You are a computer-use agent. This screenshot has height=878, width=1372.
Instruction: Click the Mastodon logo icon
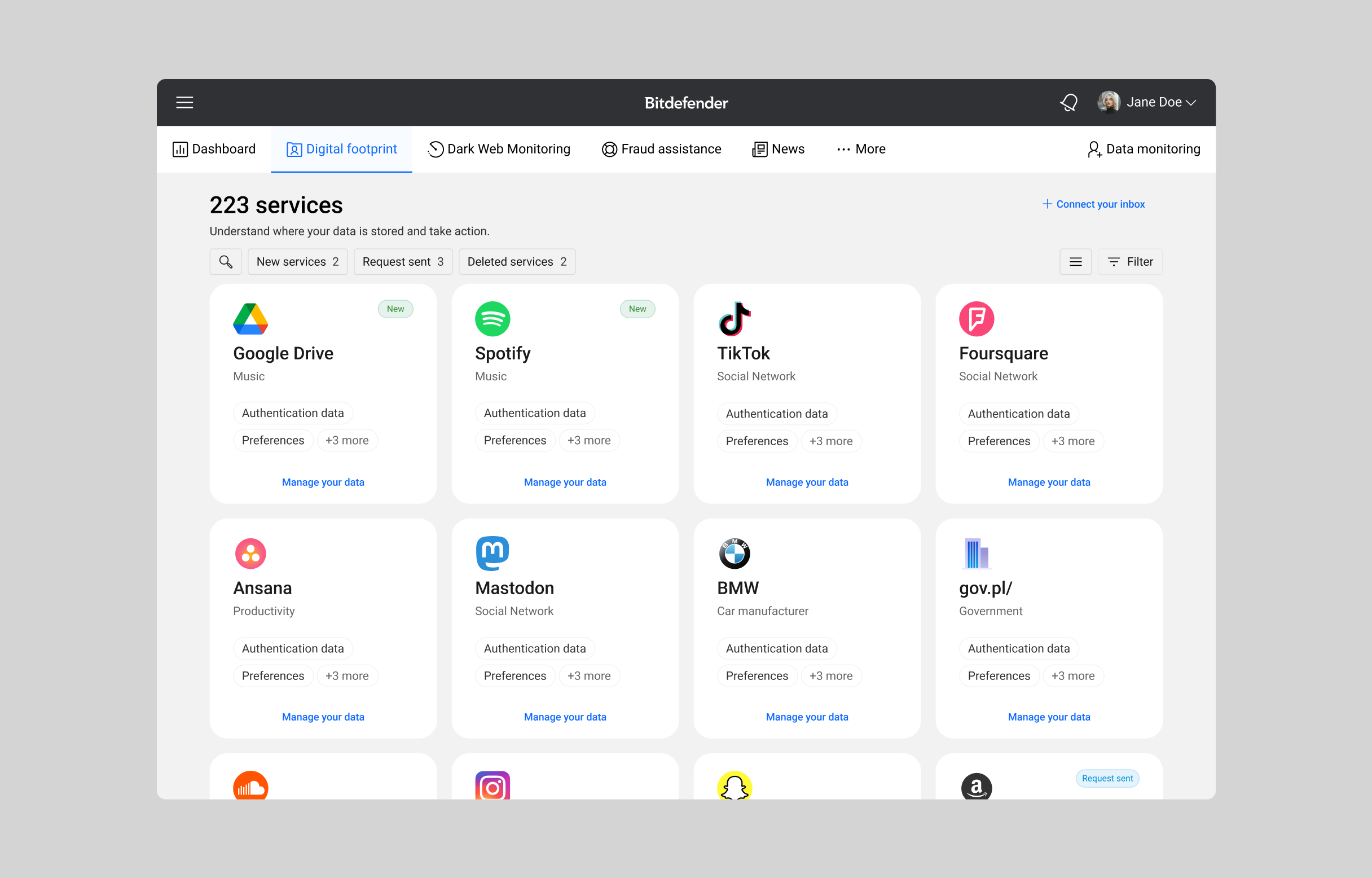492,553
